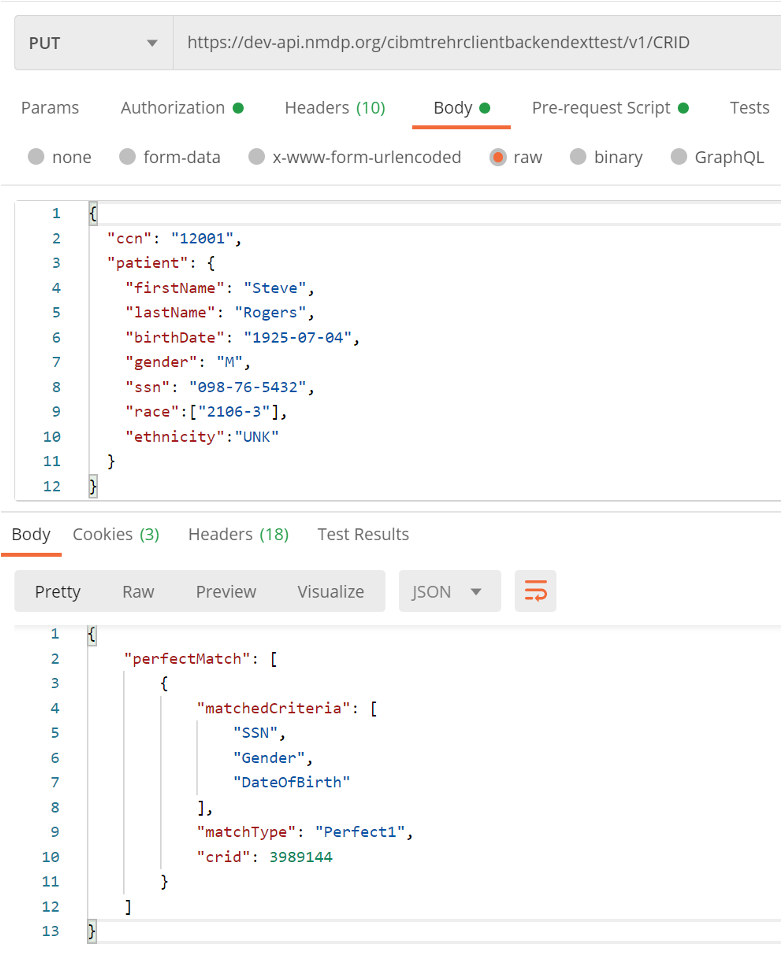The width and height of the screenshot is (782, 956).
Task: Open the PUT method dropdown
Action: pos(94,43)
